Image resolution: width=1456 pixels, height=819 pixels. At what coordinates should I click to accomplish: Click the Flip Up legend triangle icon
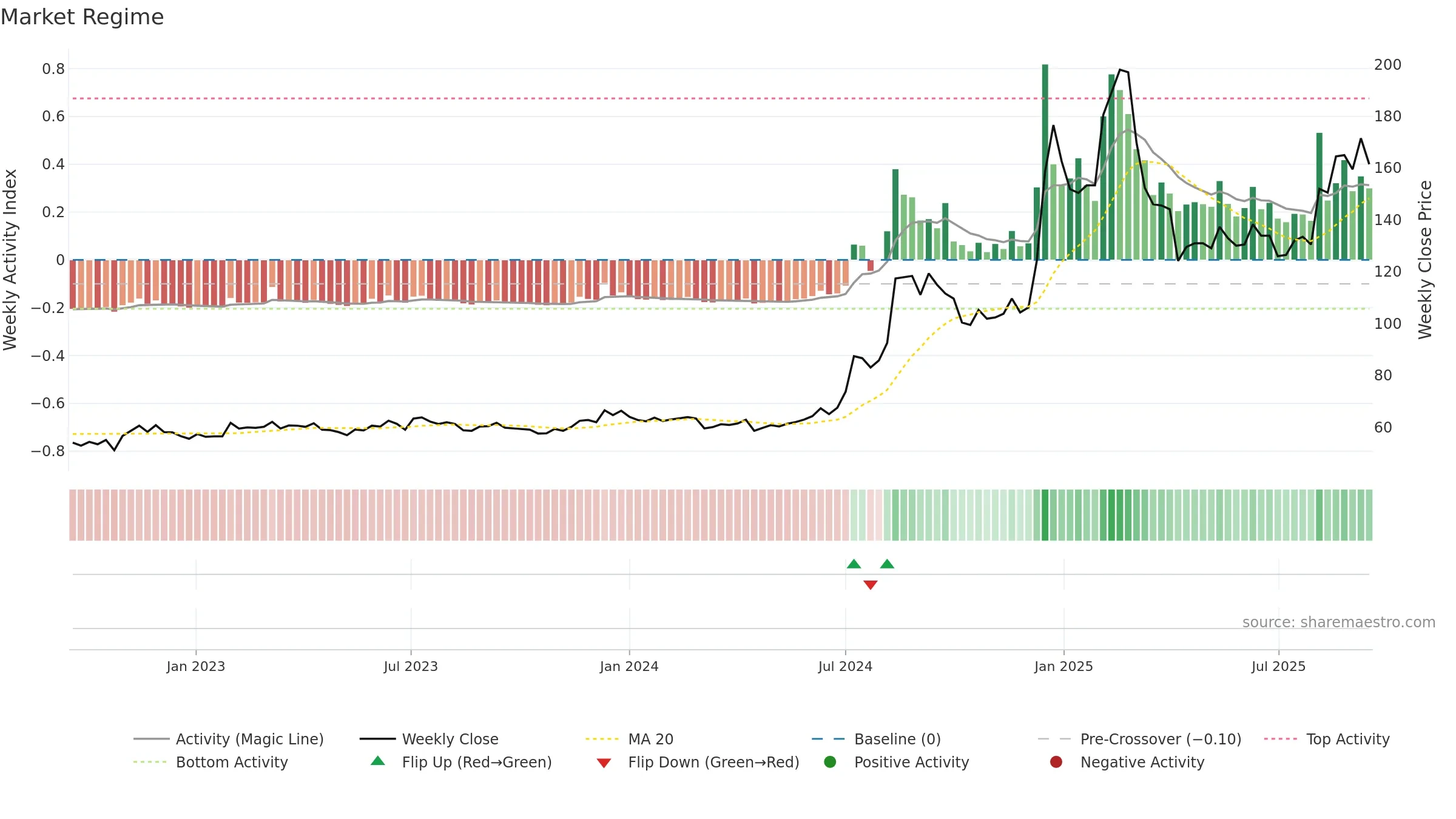[x=378, y=761]
